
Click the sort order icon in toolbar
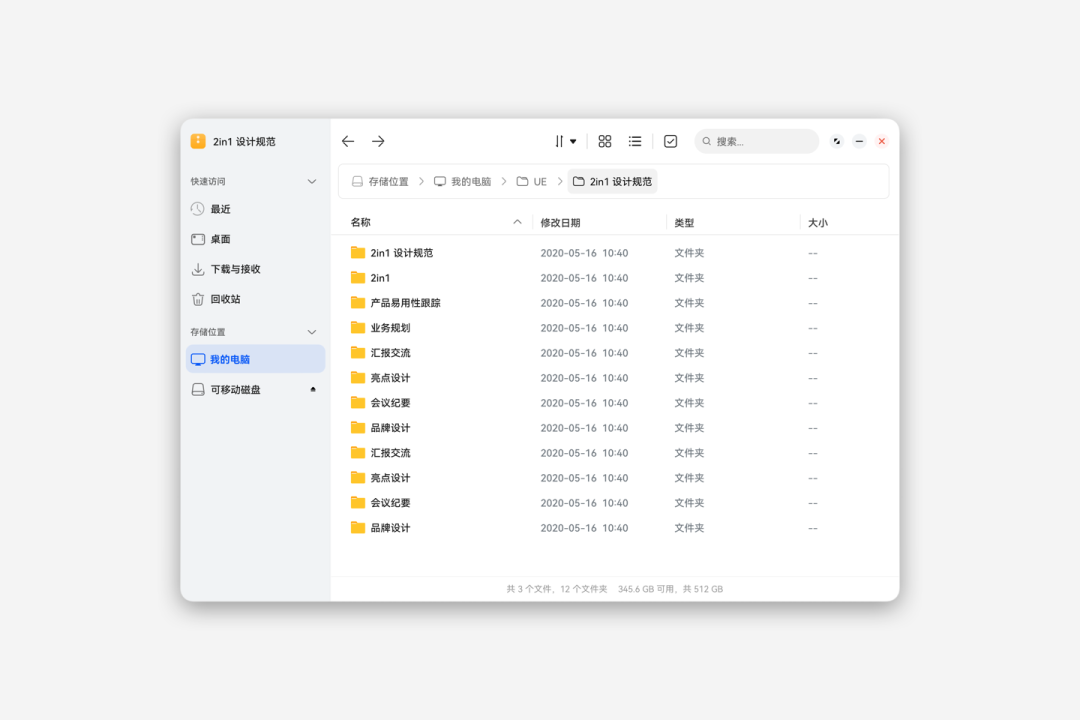point(558,141)
